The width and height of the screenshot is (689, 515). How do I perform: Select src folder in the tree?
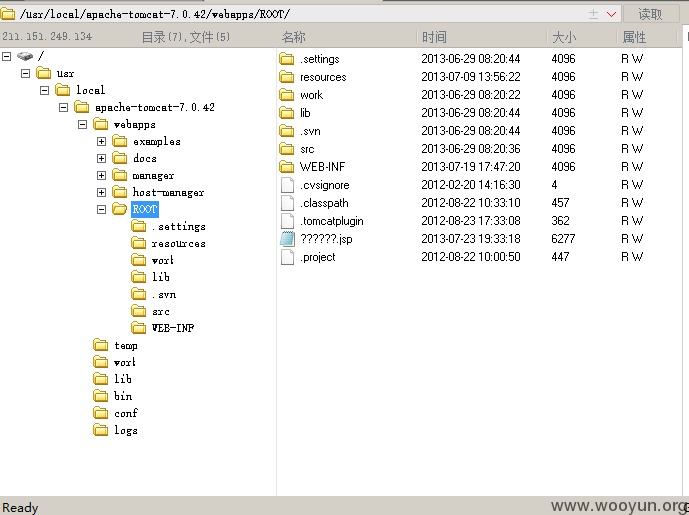(161, 312)
